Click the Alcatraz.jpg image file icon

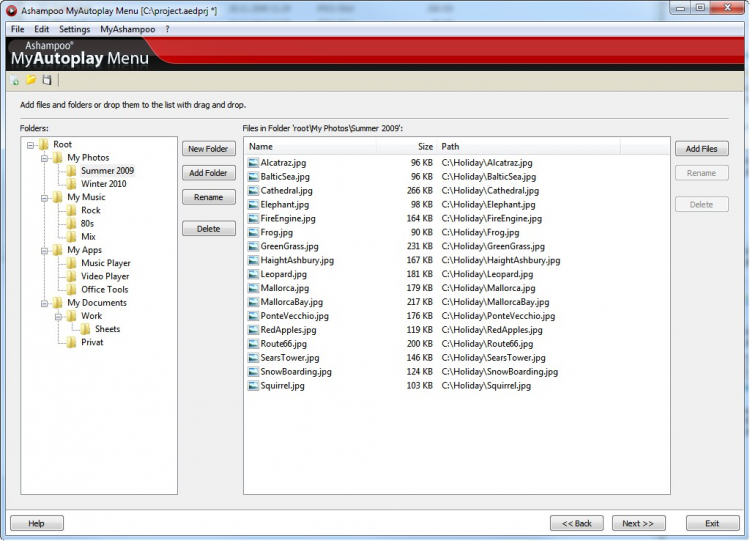[253, 163]
